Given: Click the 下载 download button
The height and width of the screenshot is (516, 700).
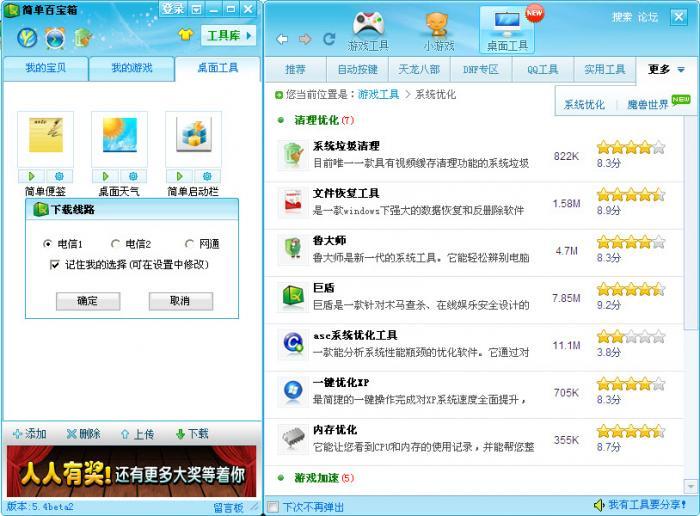Looking at the screenshot, I should pos(192,433).
